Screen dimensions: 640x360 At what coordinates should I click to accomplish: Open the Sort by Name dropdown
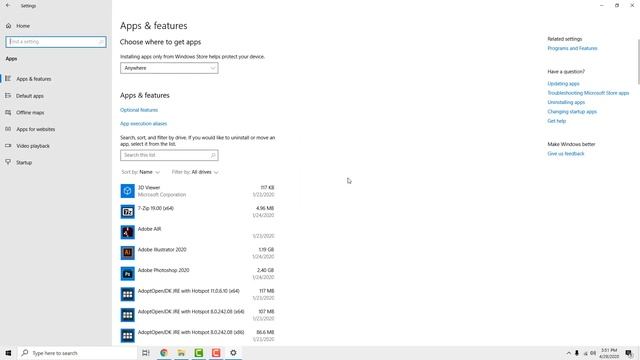(x=140, y=172)
